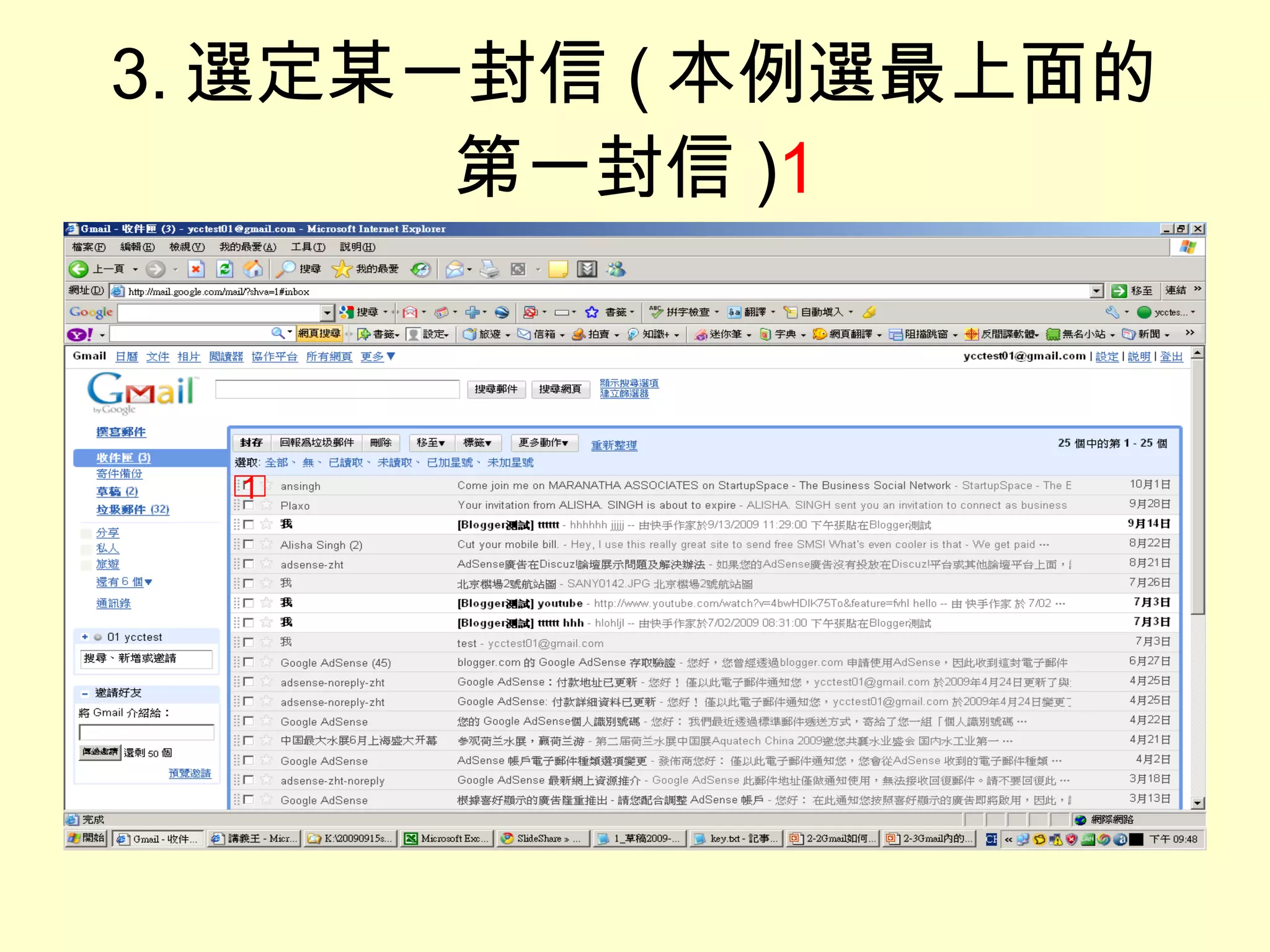Switch to Microsoft Excel taskbar item

coord(446,839)
